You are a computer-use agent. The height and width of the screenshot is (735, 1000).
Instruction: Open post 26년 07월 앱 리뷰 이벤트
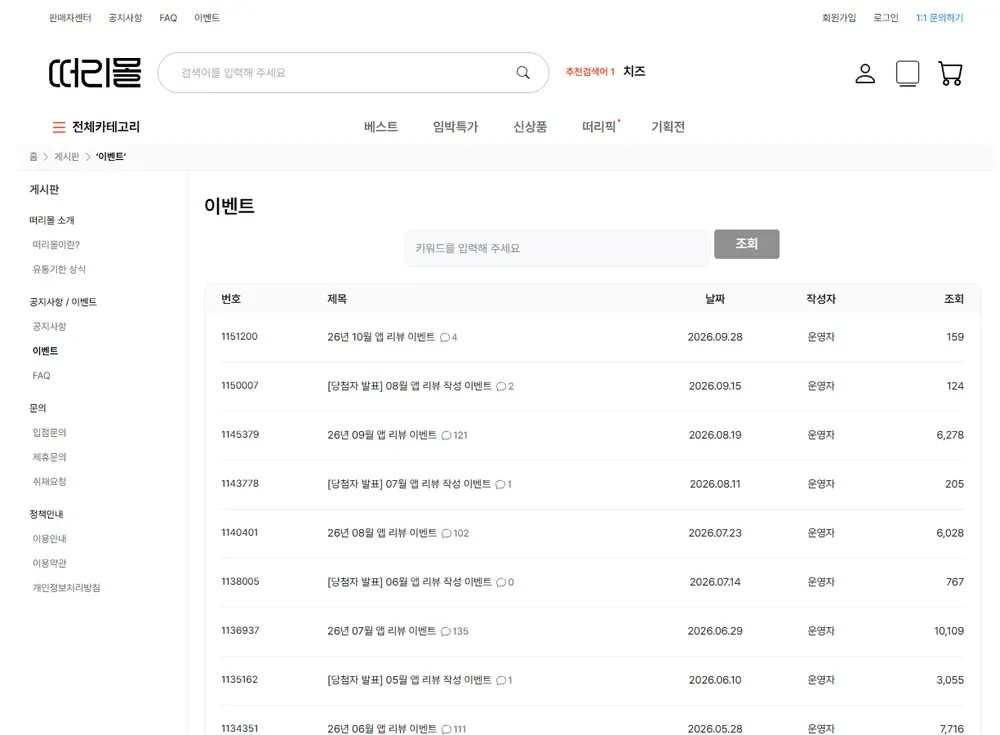point(381,631)
